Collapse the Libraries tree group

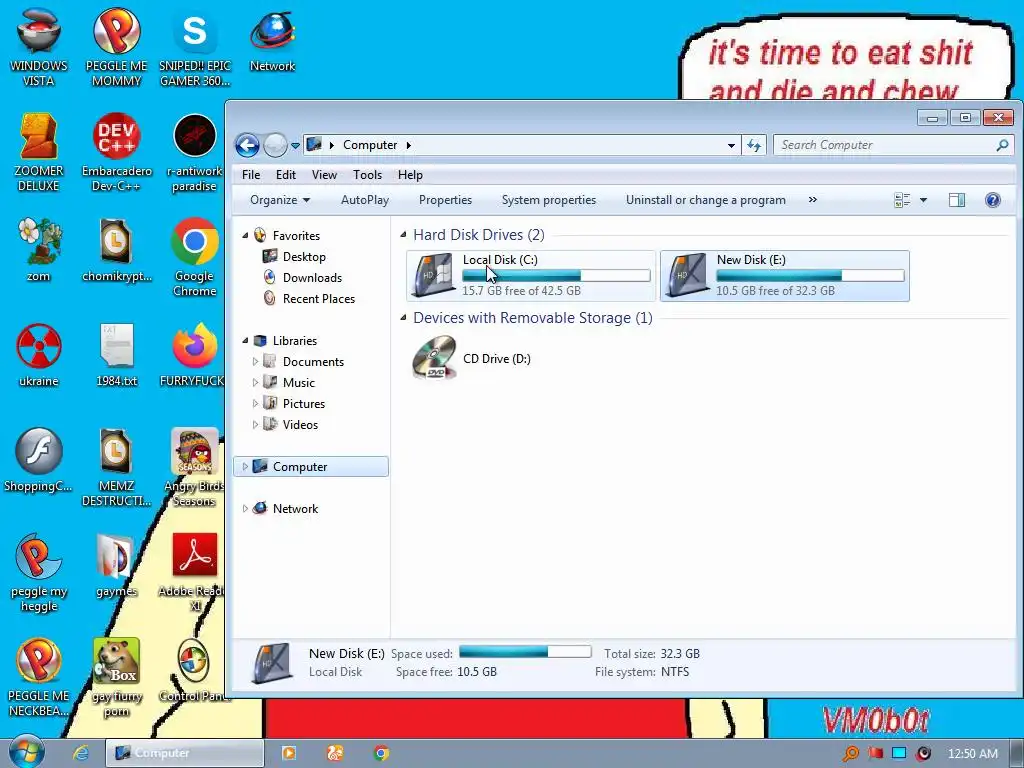tap(246, 340)
